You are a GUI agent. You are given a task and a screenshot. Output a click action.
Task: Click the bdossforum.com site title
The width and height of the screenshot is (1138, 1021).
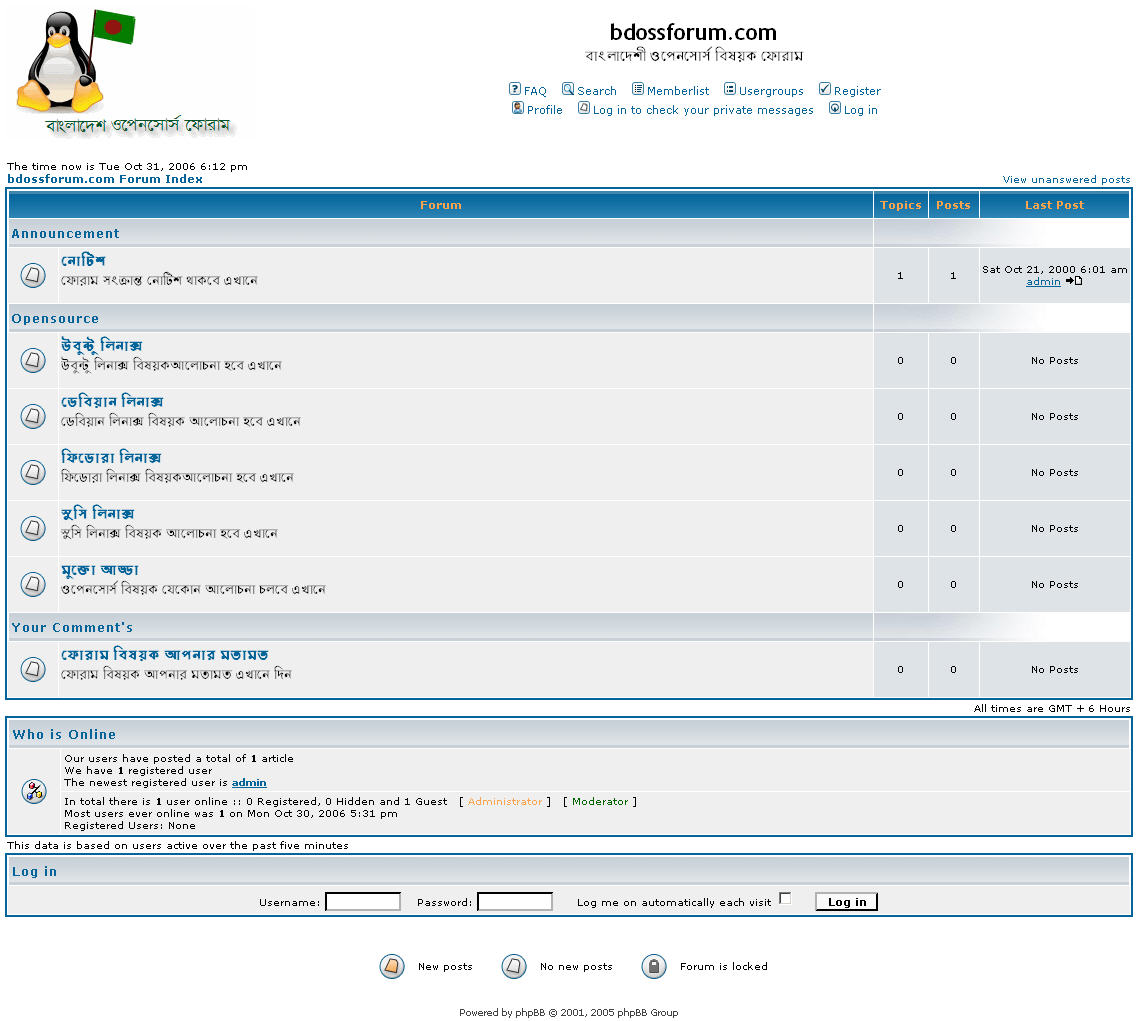click(x=693, y=32)
